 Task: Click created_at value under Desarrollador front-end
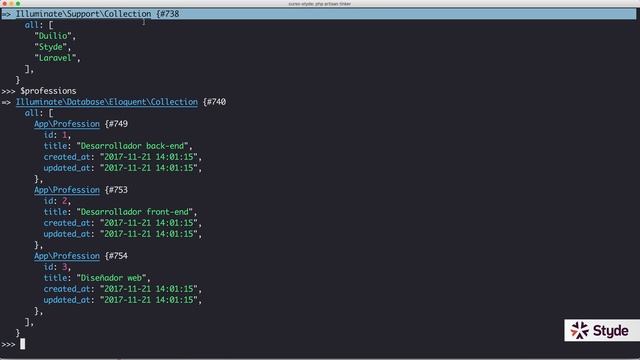(149, 223)
